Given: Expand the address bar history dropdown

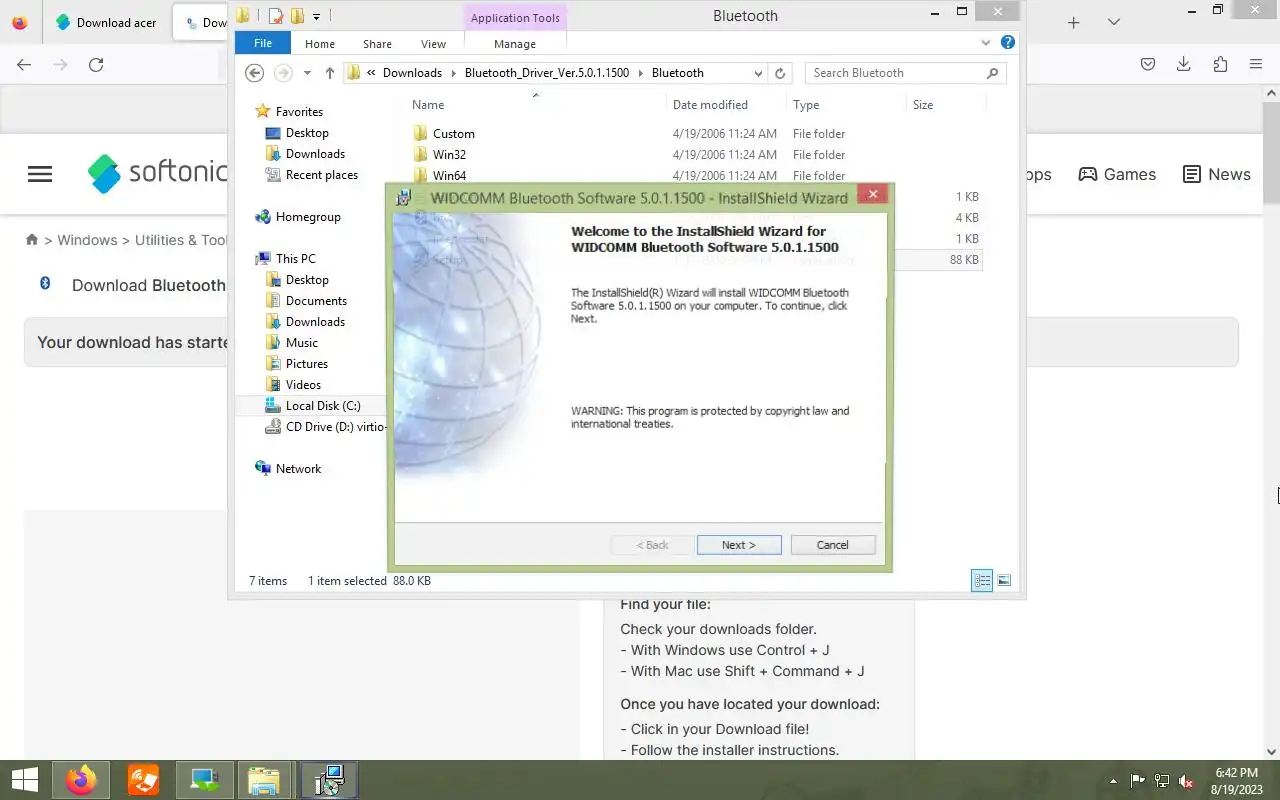Looking at the screenshot, I should pyautogui.click(x=758, y=73).
